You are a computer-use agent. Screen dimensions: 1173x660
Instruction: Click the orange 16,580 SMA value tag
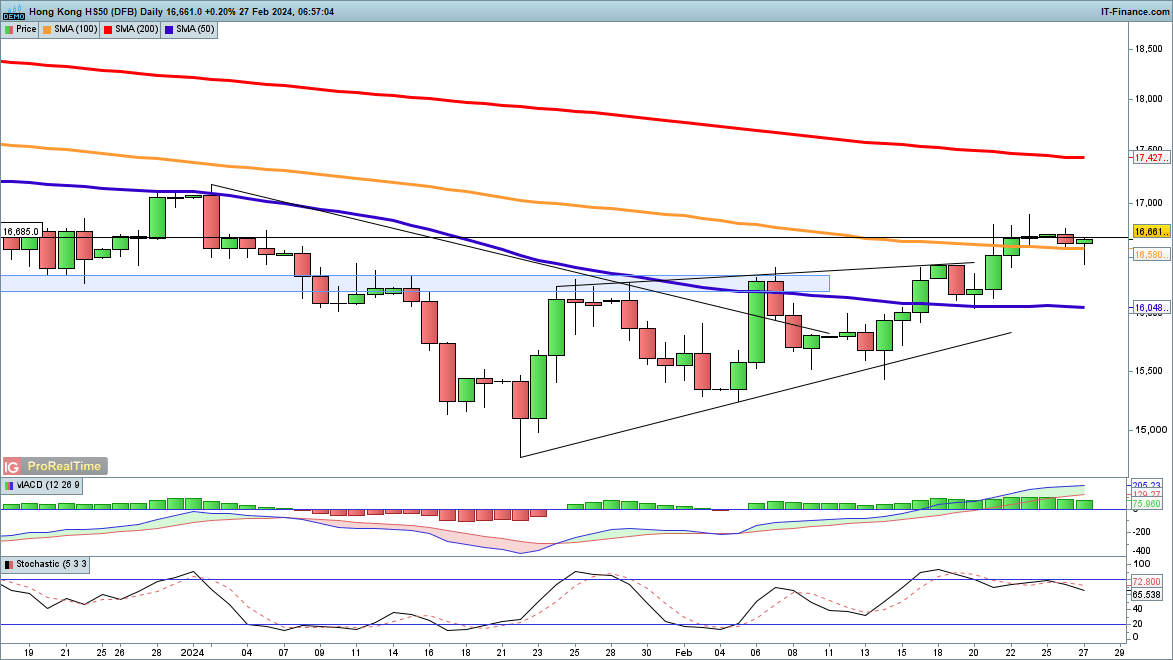[x=1151, y=255]
